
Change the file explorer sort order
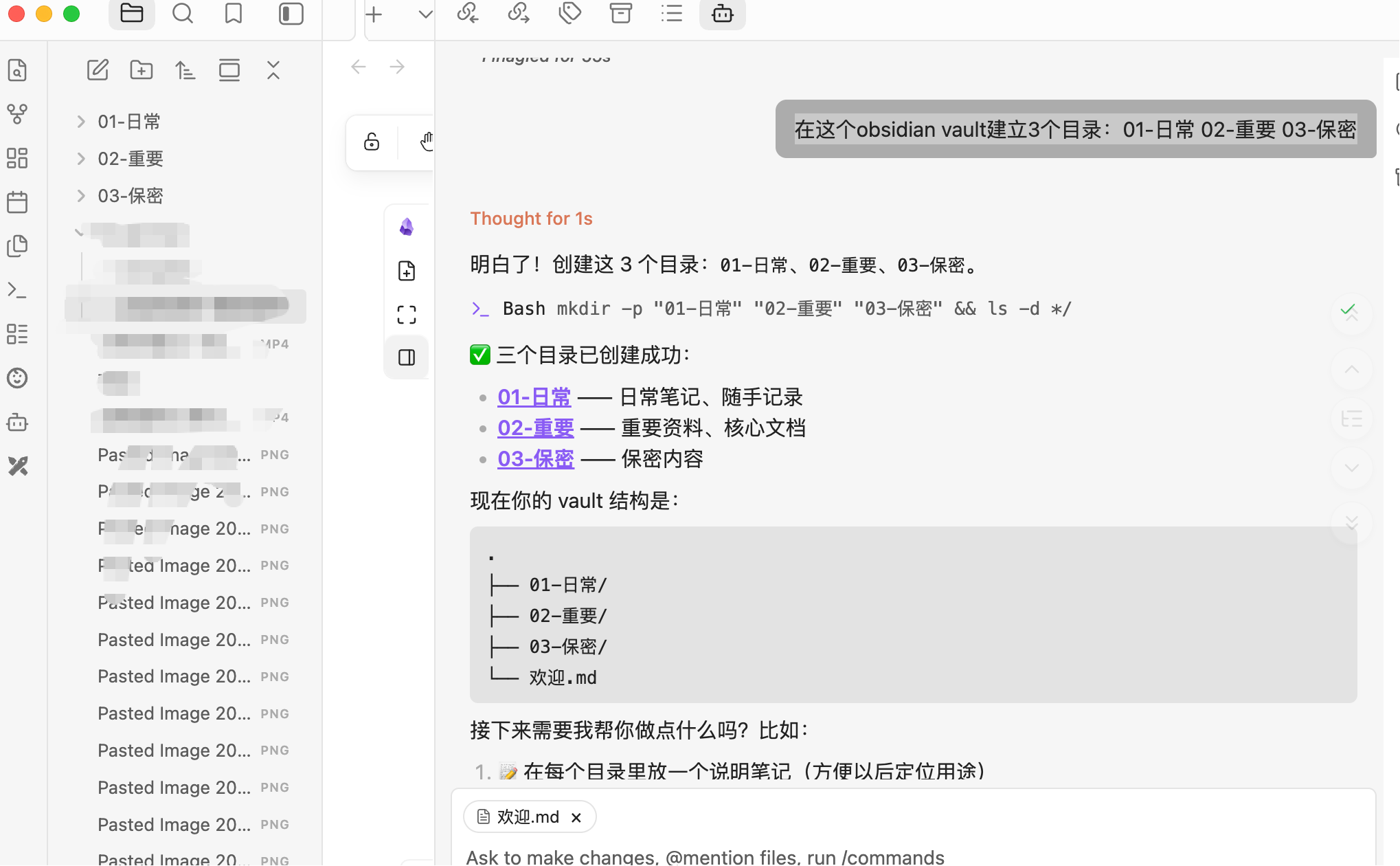click(x=185, y=70)
